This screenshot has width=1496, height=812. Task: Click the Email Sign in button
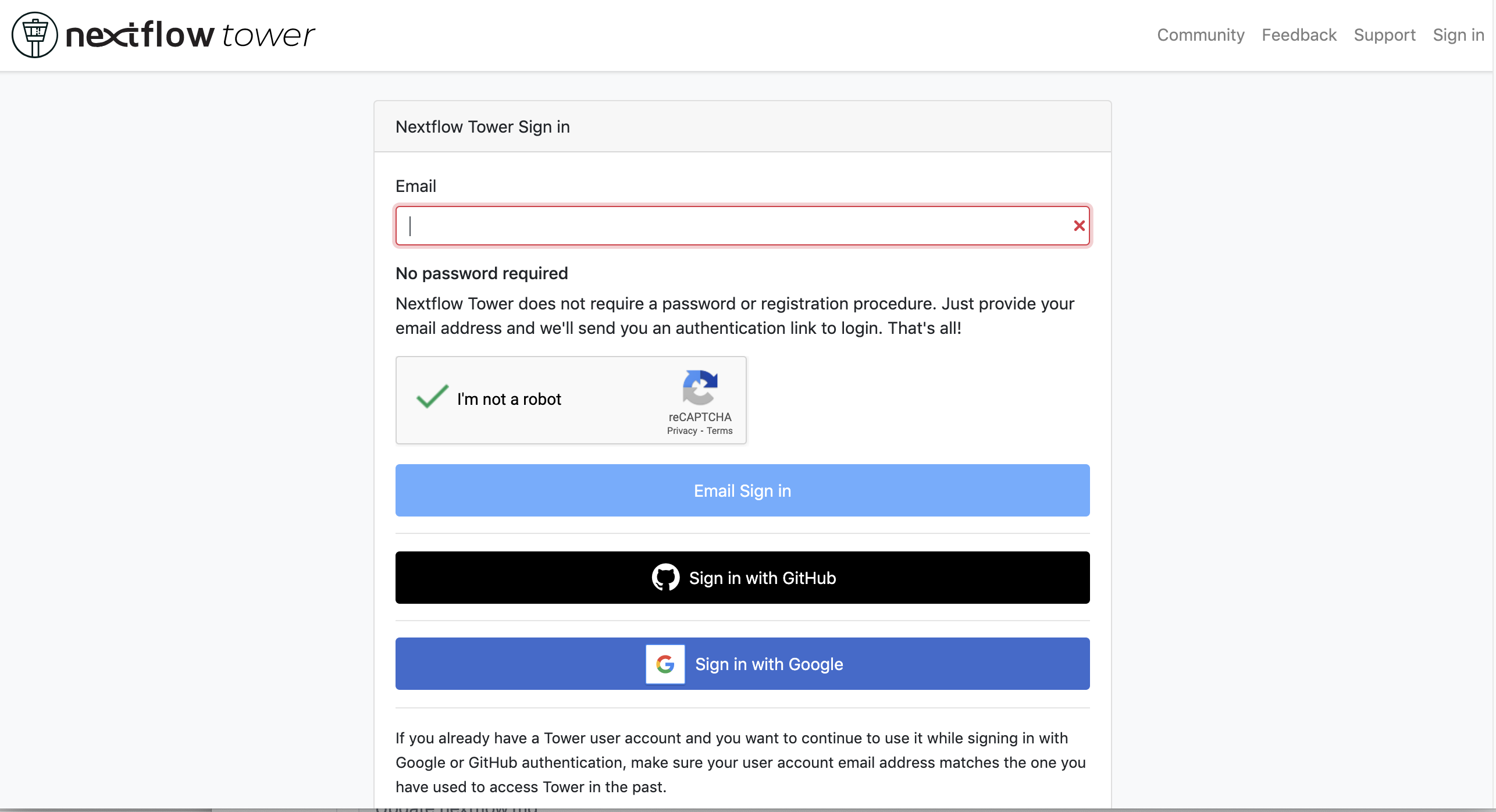[742, 490]
